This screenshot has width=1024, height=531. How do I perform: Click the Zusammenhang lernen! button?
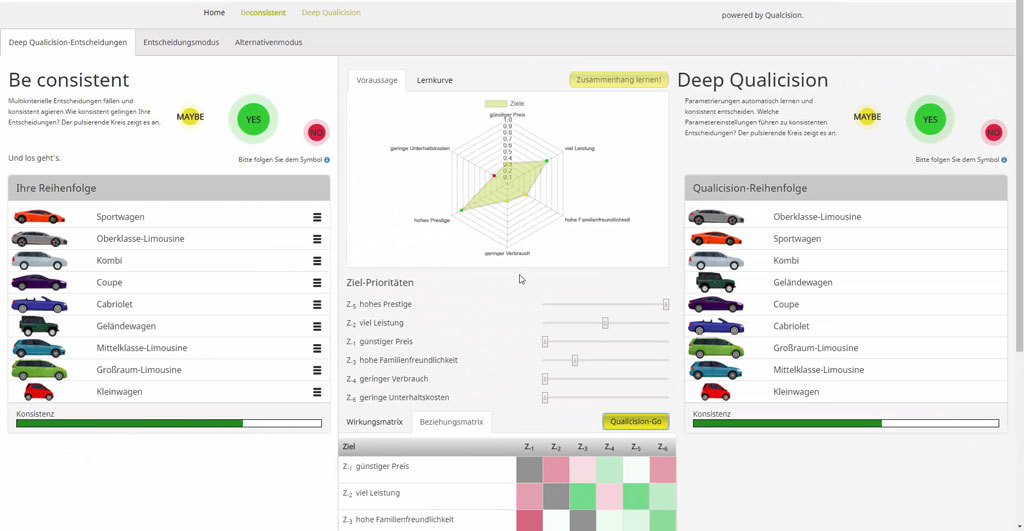tap(619, 80)
